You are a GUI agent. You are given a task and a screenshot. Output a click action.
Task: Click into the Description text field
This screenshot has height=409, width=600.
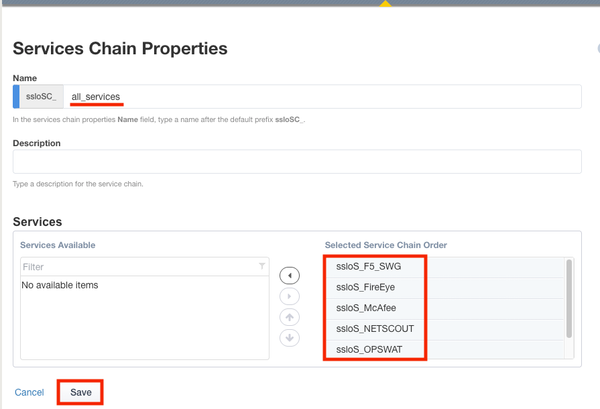pyautogui.click(x=297, y=162)
